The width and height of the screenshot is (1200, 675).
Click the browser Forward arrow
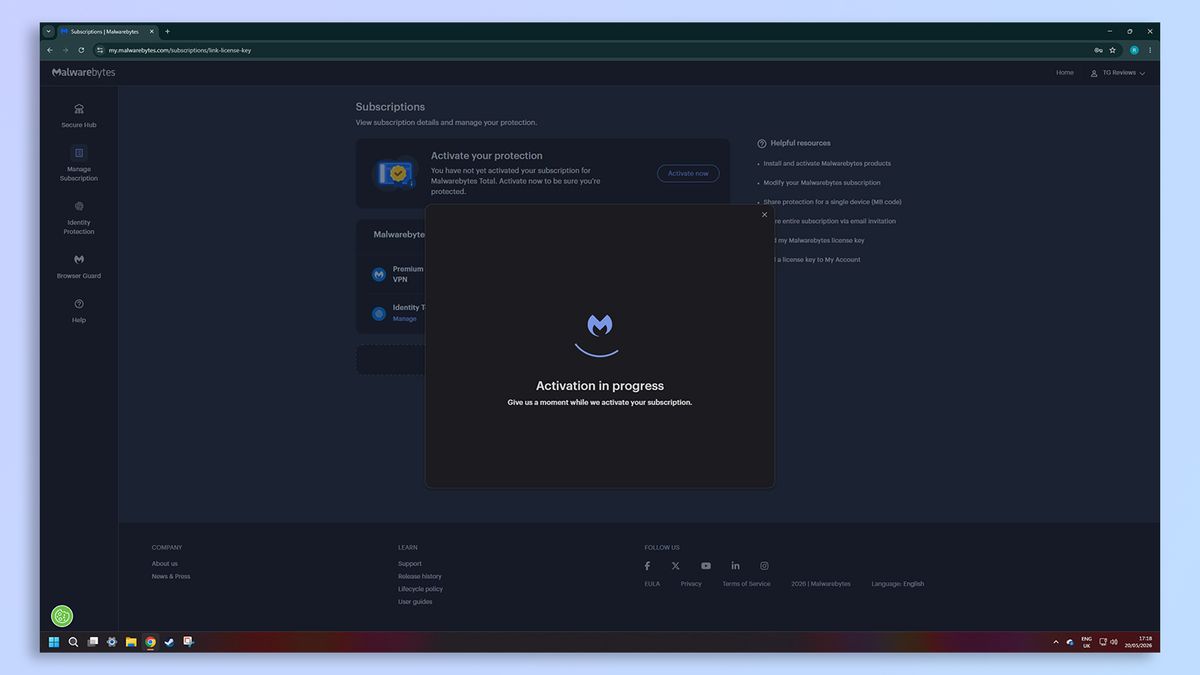tap(65, 50)
